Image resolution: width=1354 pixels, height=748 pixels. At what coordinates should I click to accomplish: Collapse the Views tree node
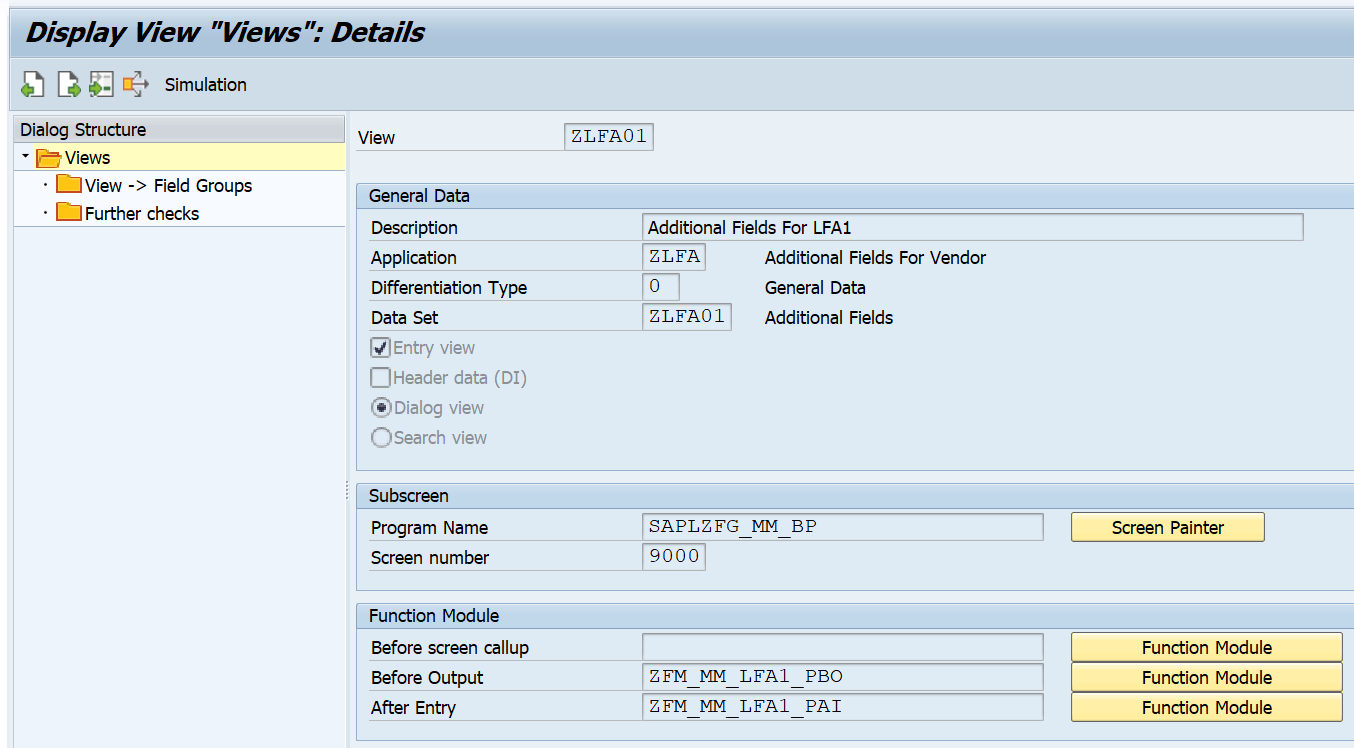click(25, 157)
